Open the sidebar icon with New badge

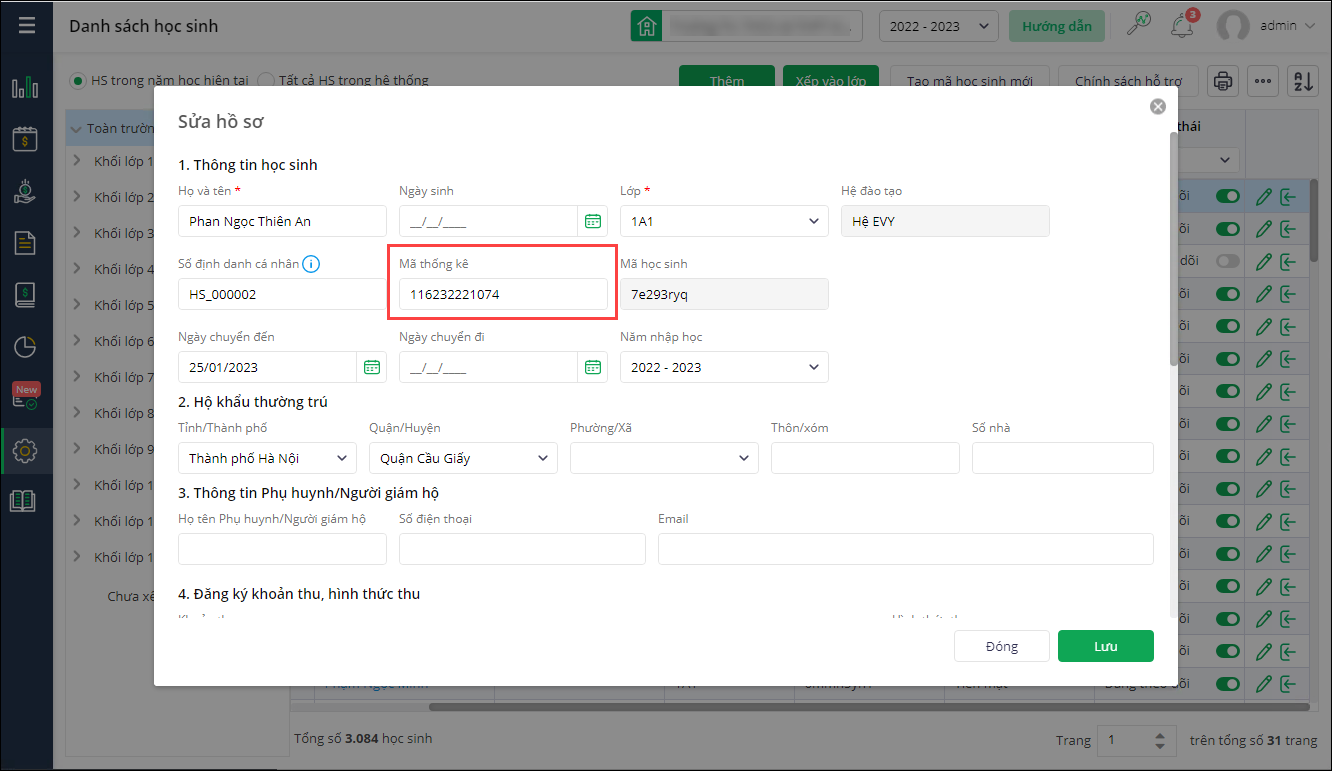pos(25,397)
